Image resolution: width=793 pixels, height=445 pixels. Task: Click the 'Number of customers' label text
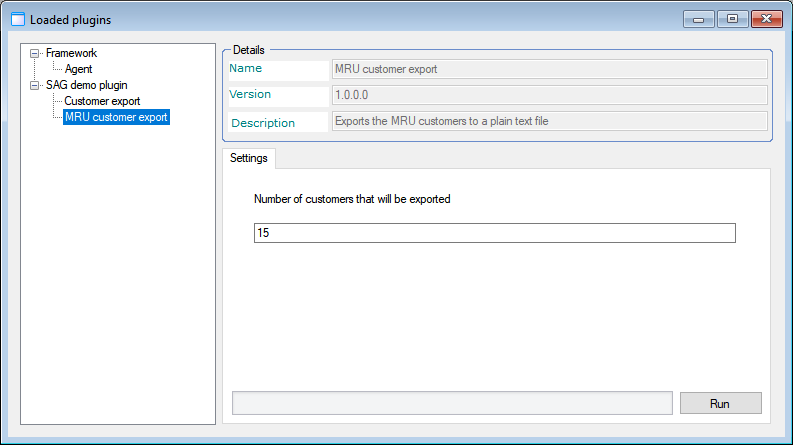point(352,199)
